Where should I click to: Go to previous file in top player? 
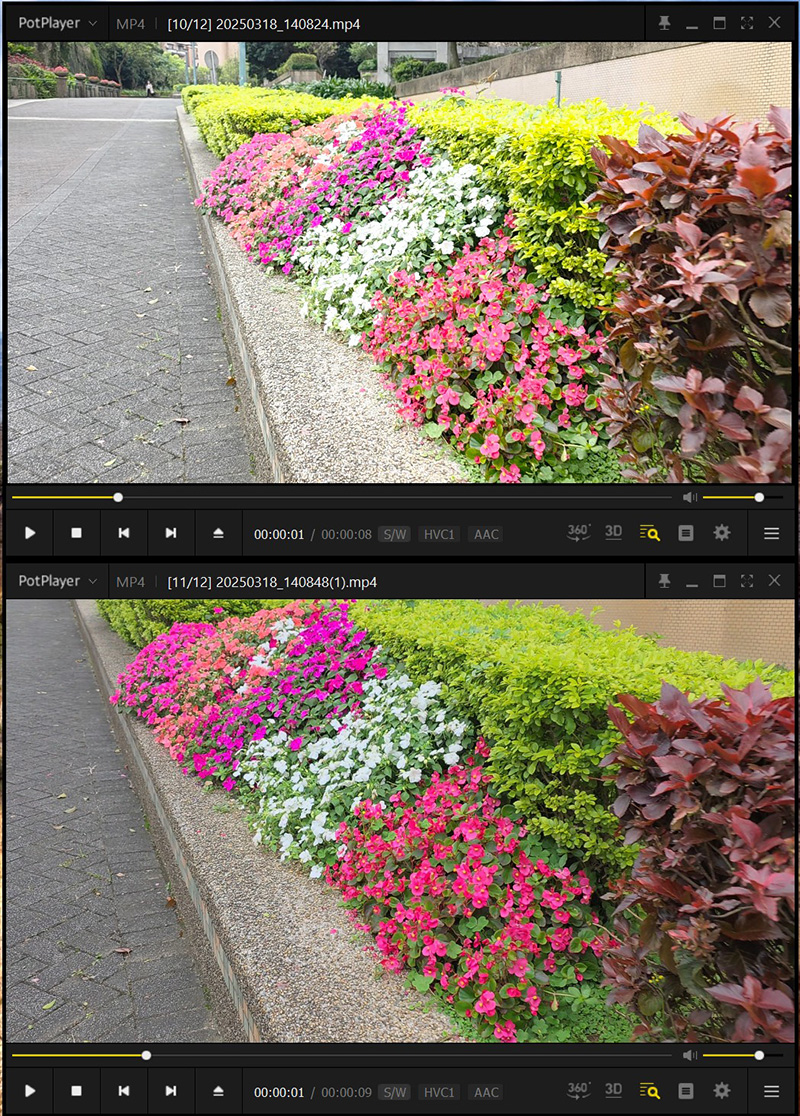124,533
